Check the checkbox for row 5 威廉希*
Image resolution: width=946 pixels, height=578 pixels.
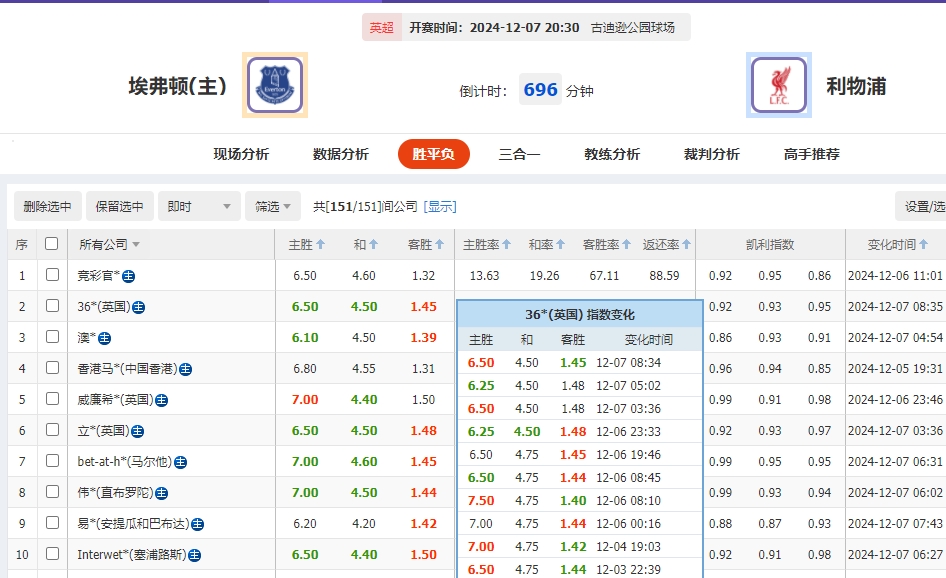click(51, 399)
